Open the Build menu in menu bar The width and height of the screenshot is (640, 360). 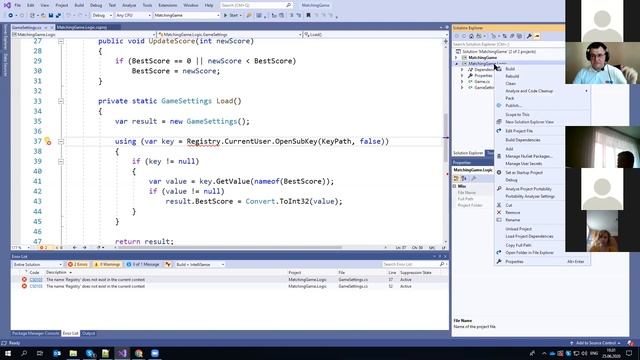click(x=79, y=5)
